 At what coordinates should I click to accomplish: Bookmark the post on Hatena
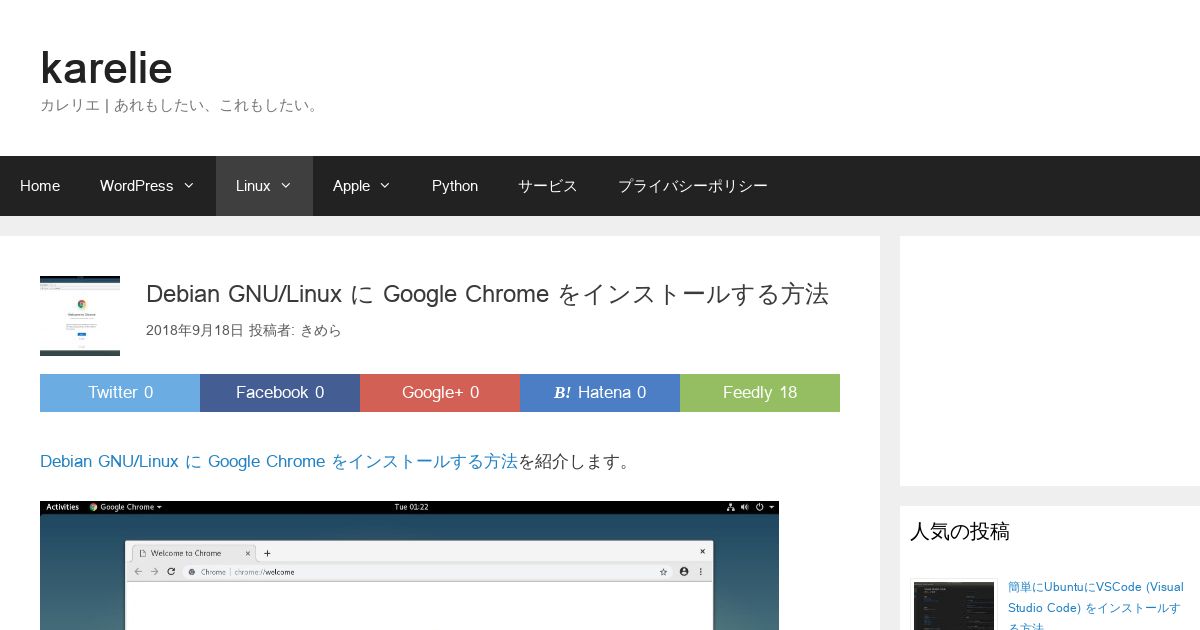[600, 393]
